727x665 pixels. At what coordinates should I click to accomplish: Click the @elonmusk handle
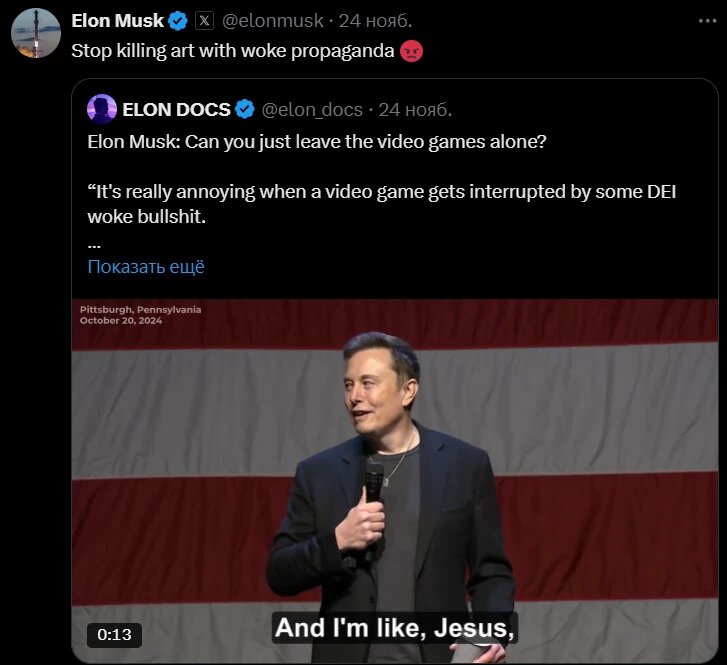[274, 20]
